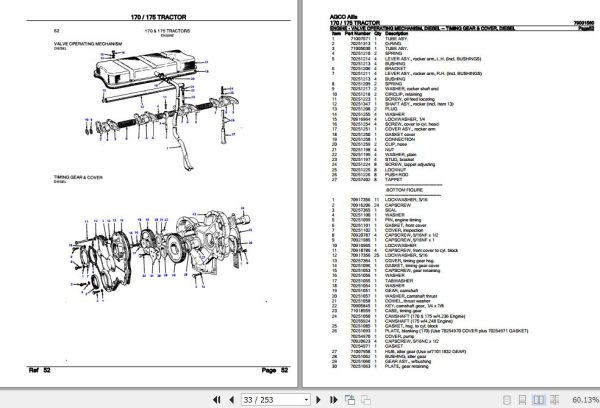Select the 'COVER ASY., rocker arm' row
Viewport: 600px width, 408px height.
(383, 129)
